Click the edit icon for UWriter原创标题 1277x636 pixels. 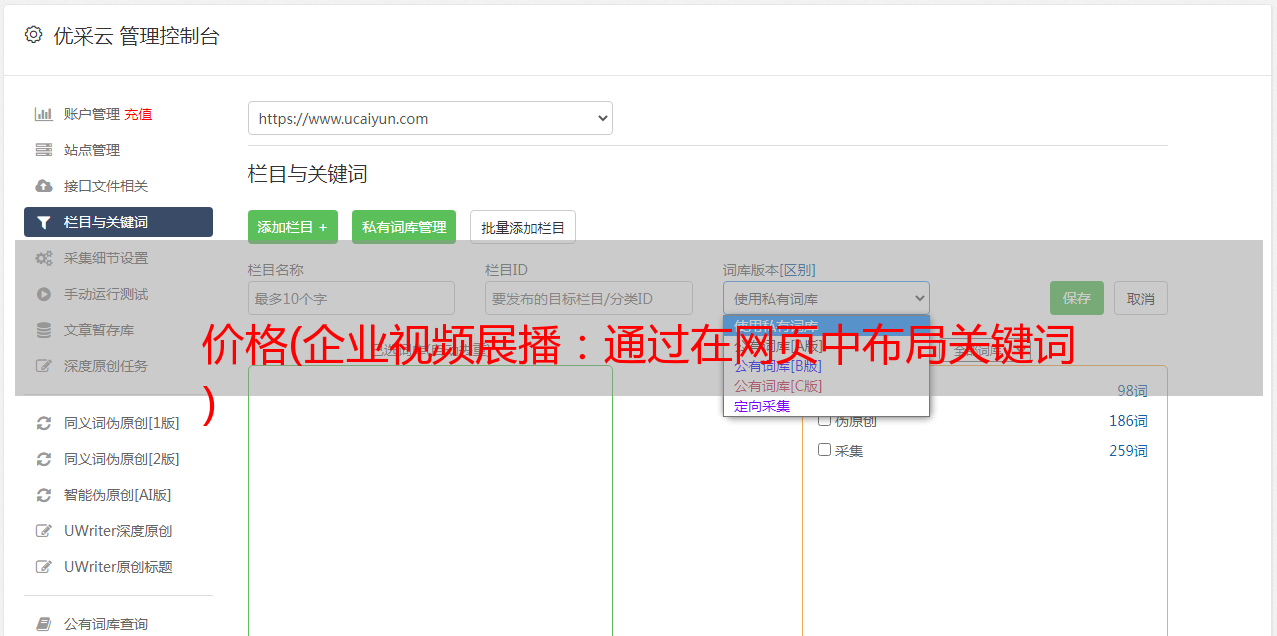click(44, 567)
